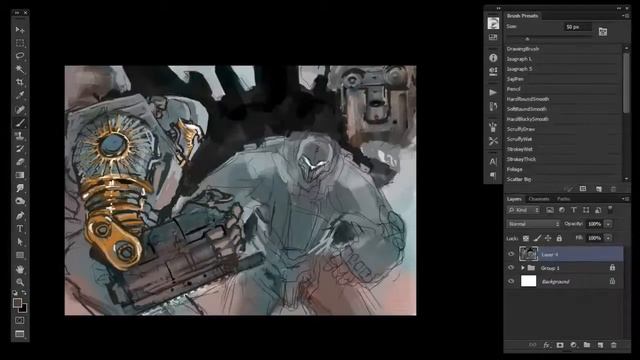Select the Zoom tool
Viewport: 640px width, 360px height.
(x=20, y=282)
